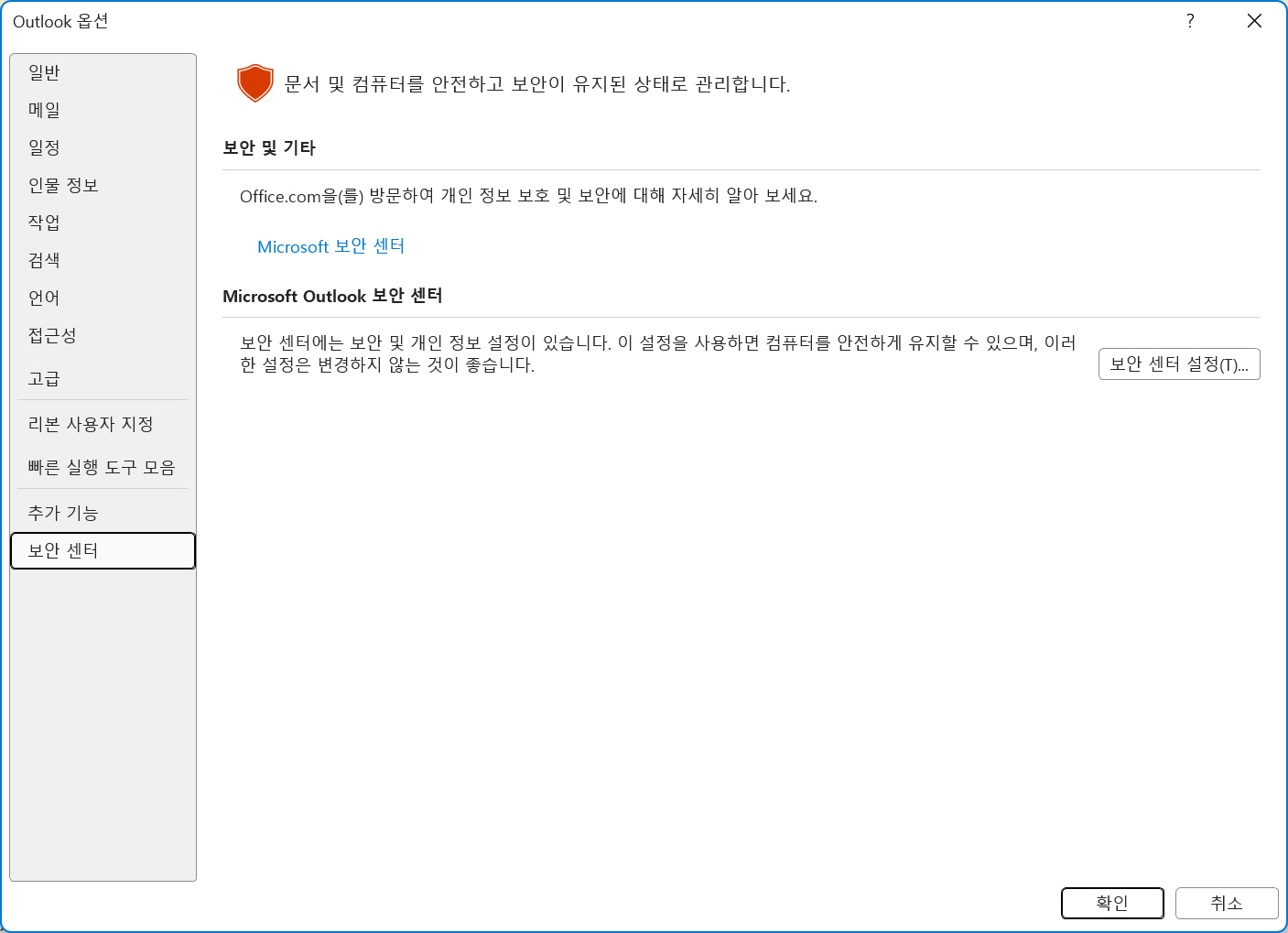The image size is (1288, 933).
Task: Open 보안 센터 설정(T)... button
Action: tap(1179, 363)
